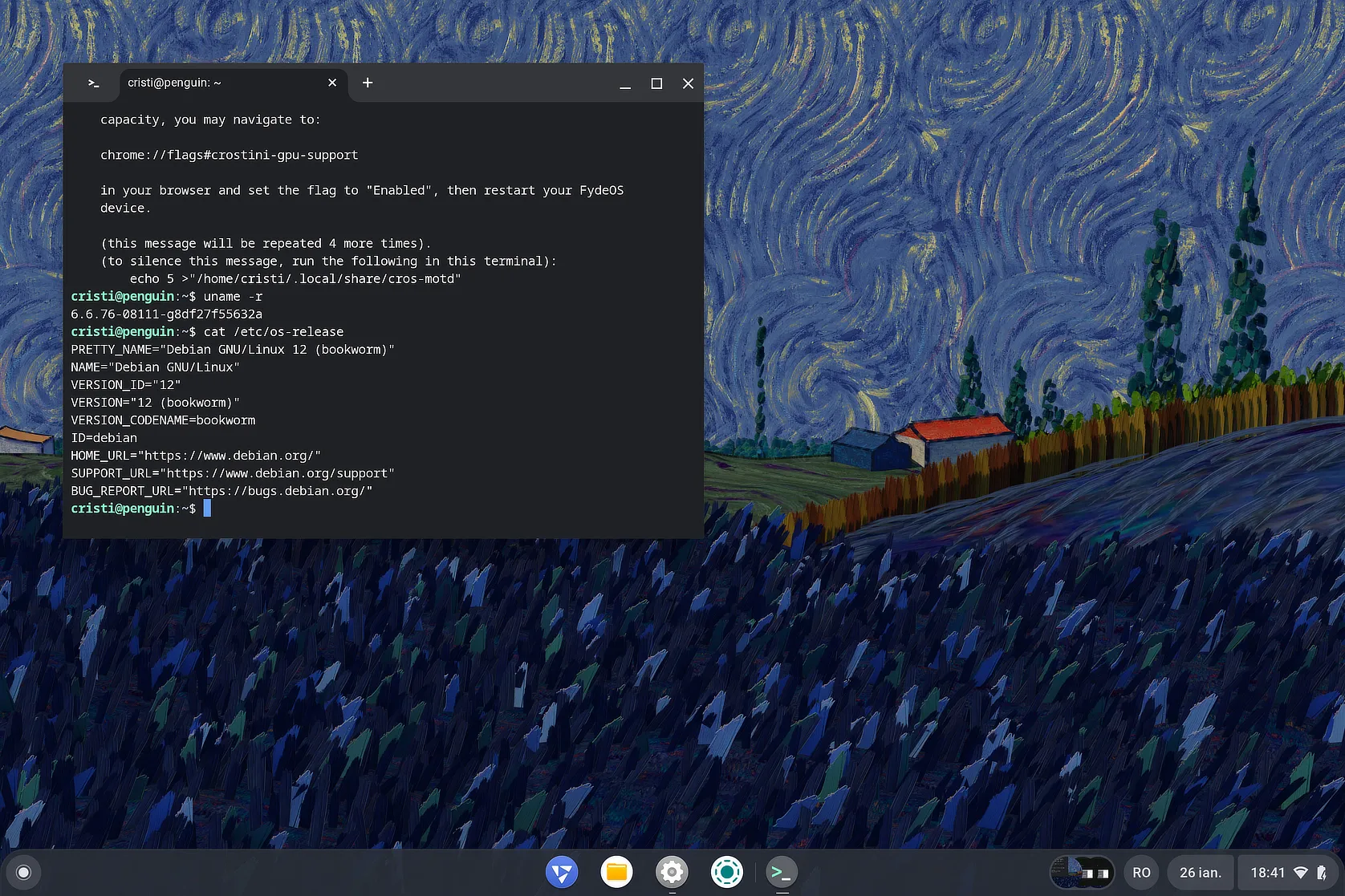Close the cristi@penguin tab

[332, 83]
